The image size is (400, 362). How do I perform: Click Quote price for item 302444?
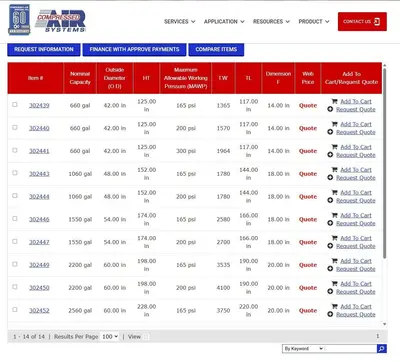308,197
